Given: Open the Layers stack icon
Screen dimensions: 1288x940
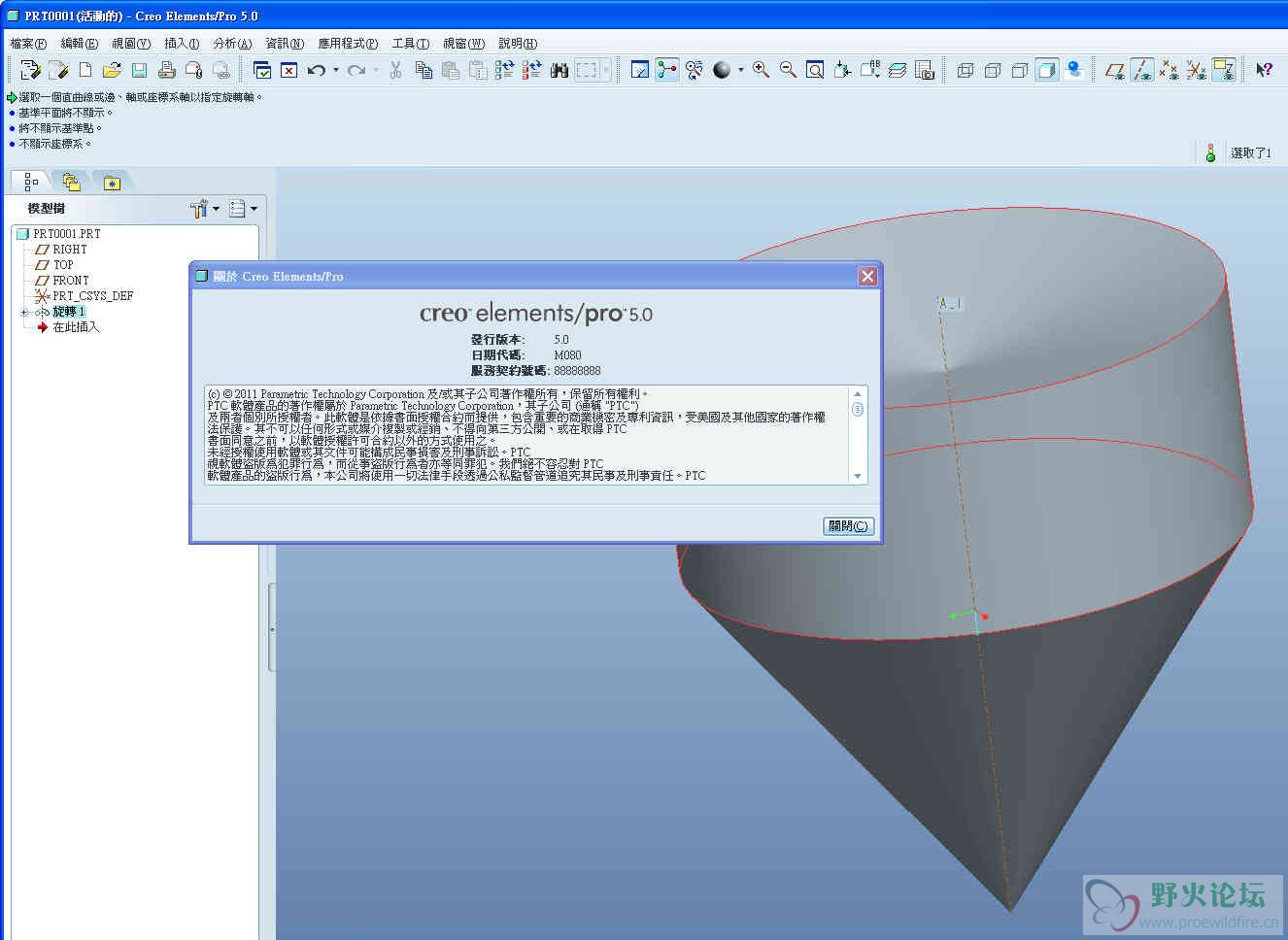Looking at the screenshot, I should [x=898, y=70].
